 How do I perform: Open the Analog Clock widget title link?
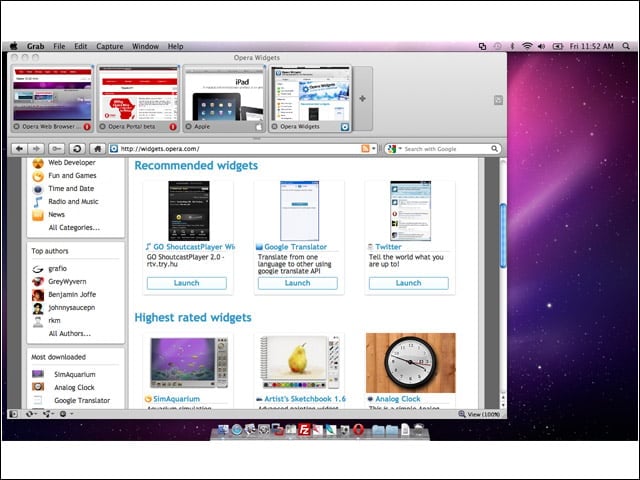coord(398,399)
